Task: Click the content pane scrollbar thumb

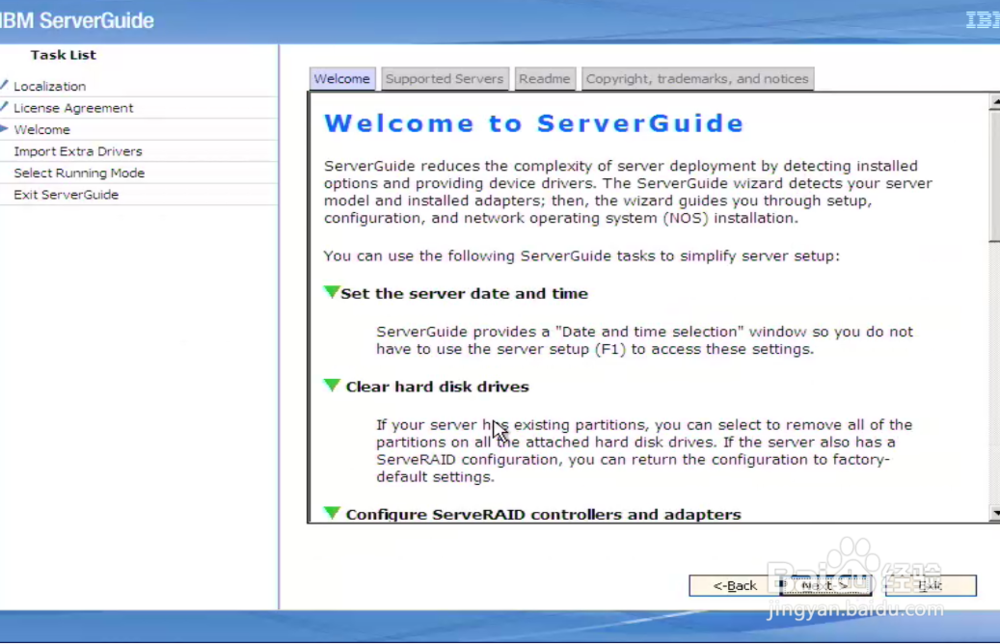Action: pos(995,175)
